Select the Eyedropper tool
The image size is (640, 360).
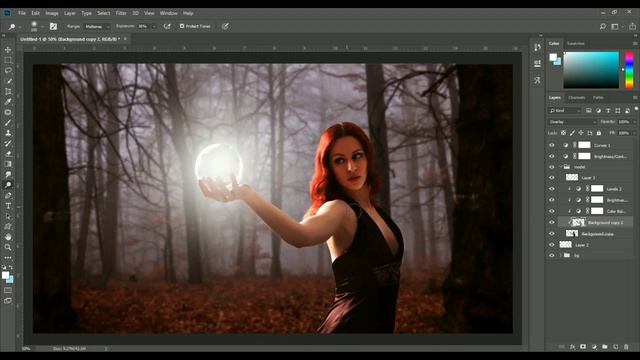pos(8,102)
